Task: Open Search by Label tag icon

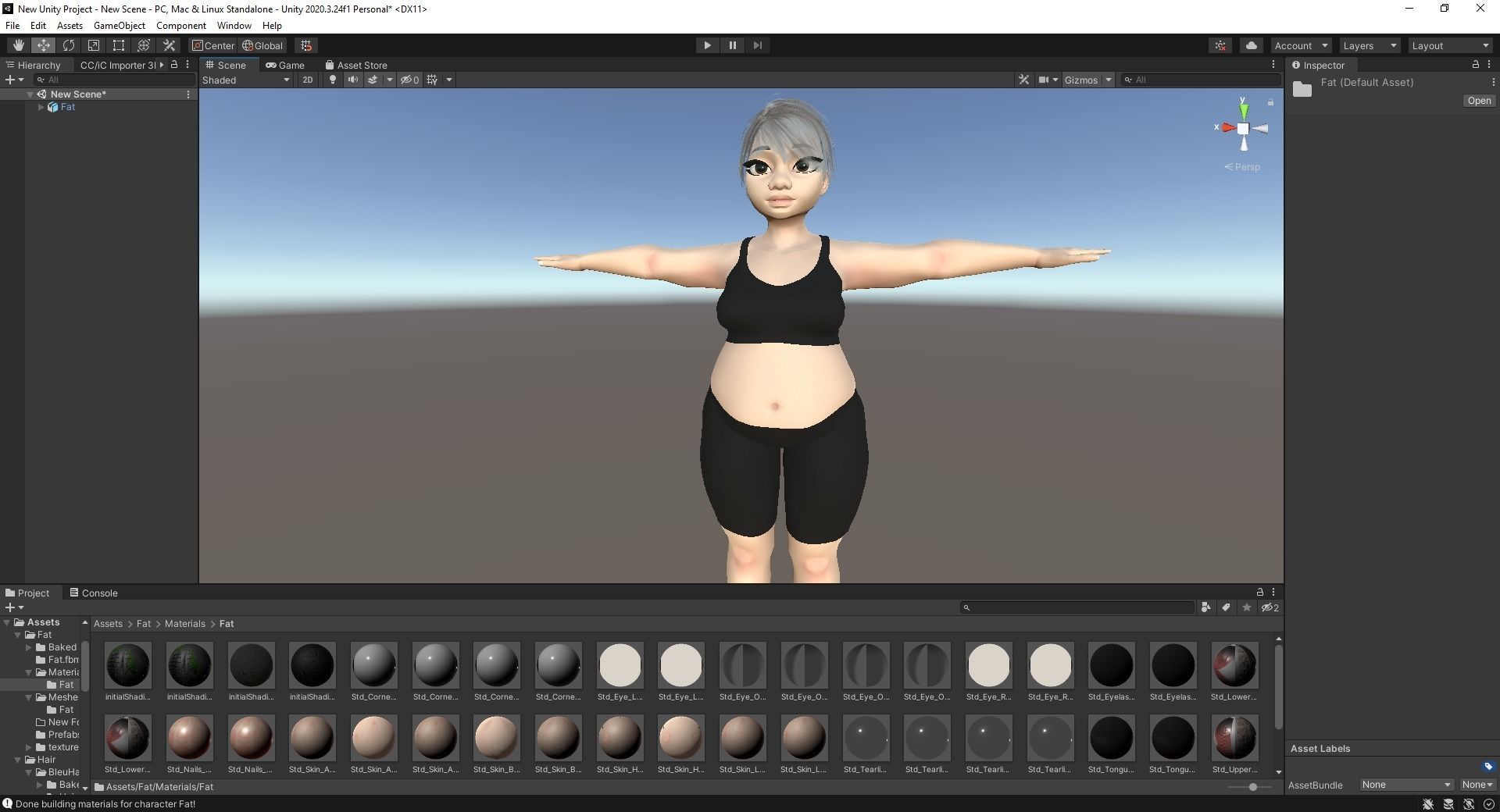Action: point(1226,607)
